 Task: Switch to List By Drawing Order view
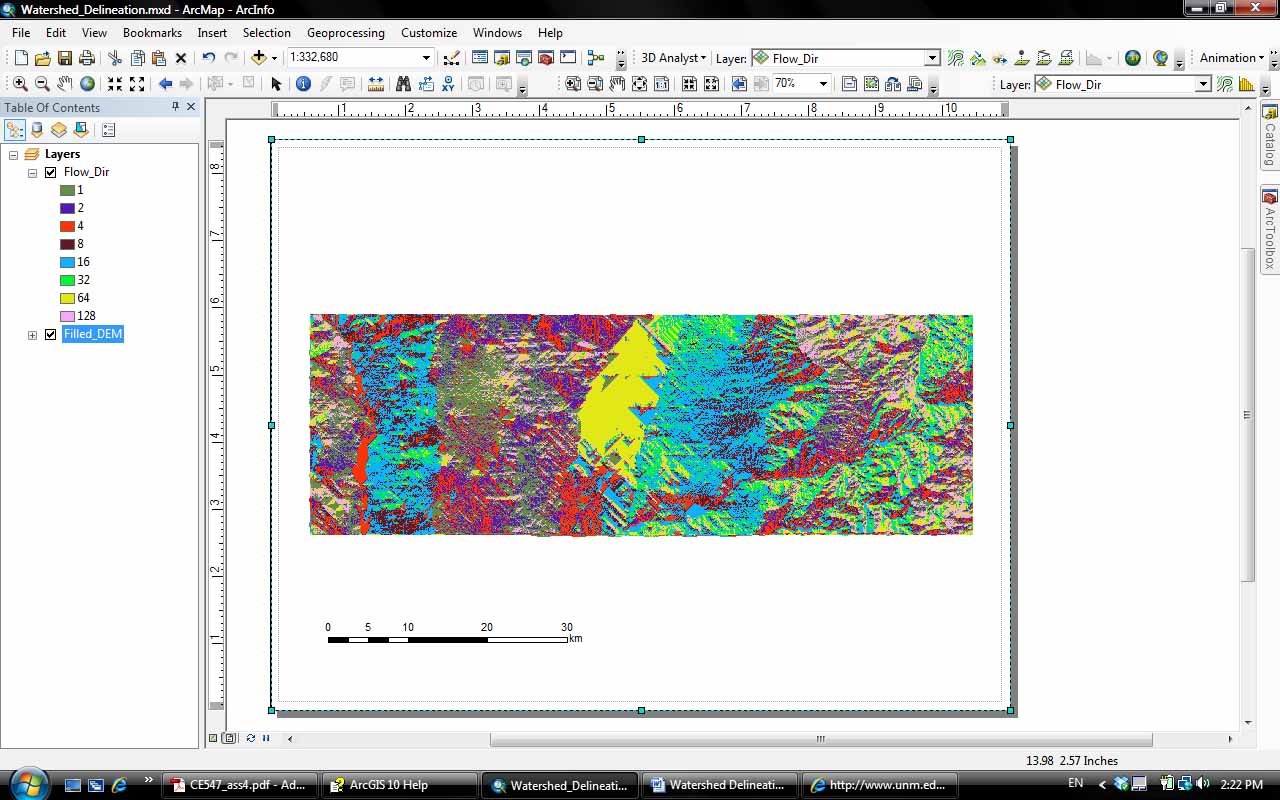pyautogui.click(x=15, y=129)
